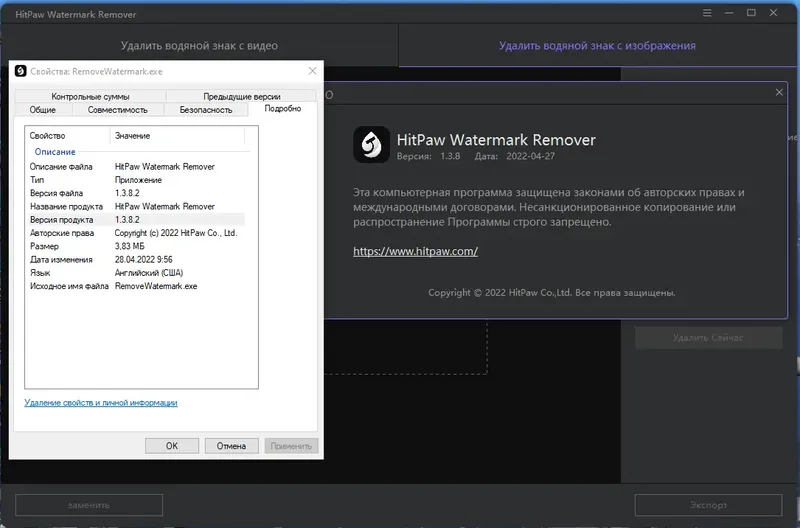Switch to 'Удалить водяной знак с видео' tab
This screenshot has width=800, height=528.
tap(199, 45)
